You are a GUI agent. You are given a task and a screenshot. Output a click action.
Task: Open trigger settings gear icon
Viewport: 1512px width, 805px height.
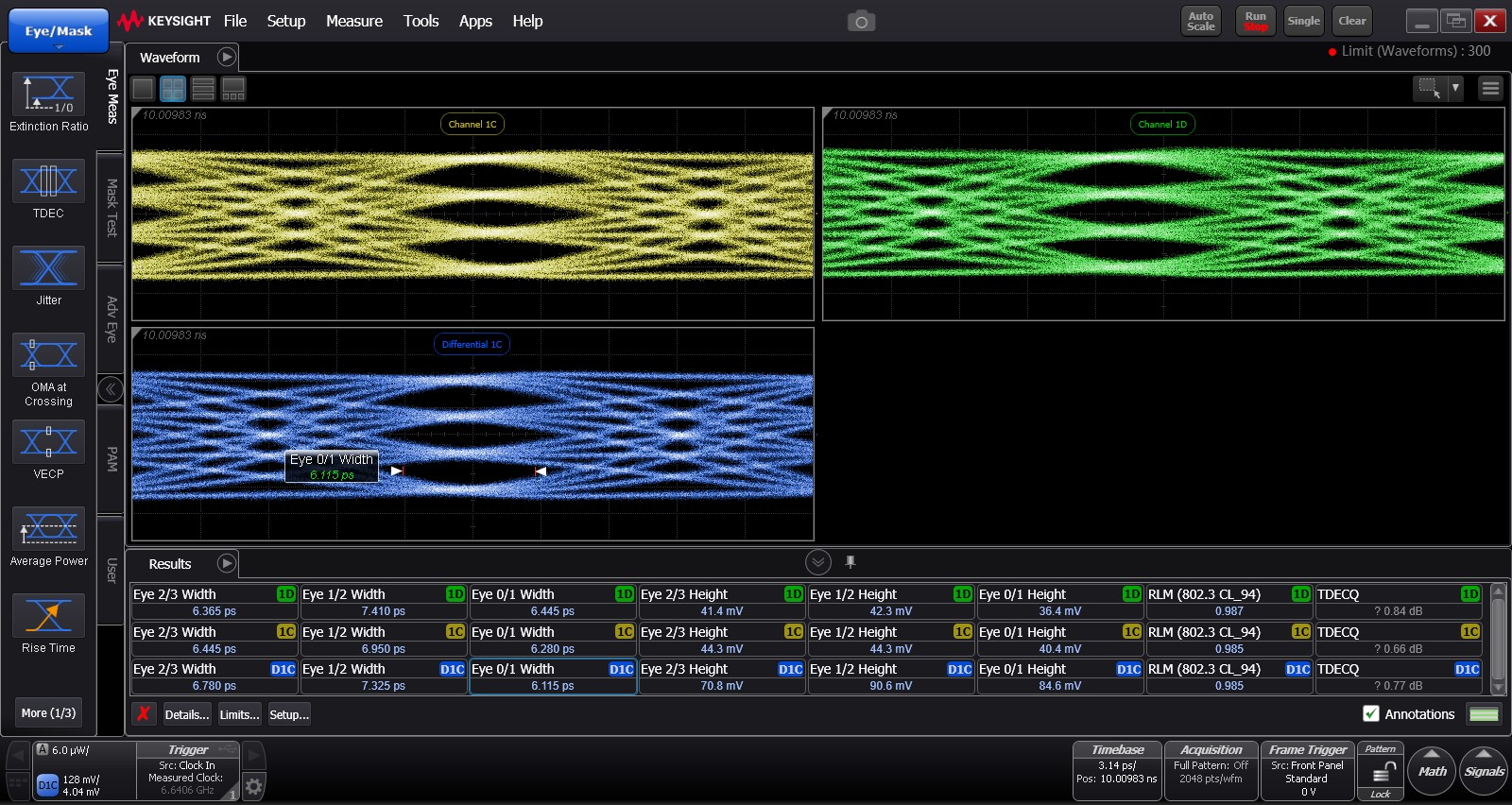click(253, 786)
